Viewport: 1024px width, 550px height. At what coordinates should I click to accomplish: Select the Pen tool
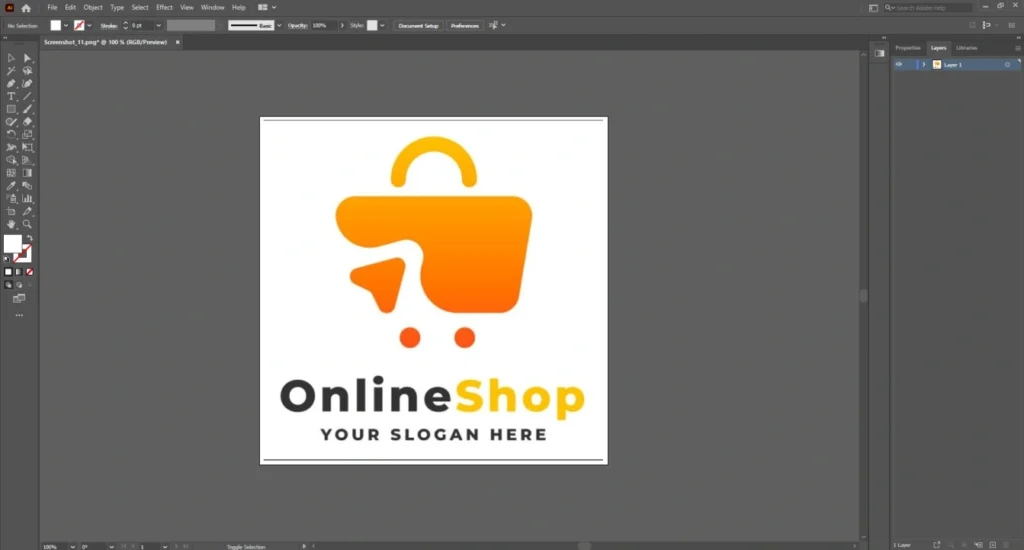point(11,84)
